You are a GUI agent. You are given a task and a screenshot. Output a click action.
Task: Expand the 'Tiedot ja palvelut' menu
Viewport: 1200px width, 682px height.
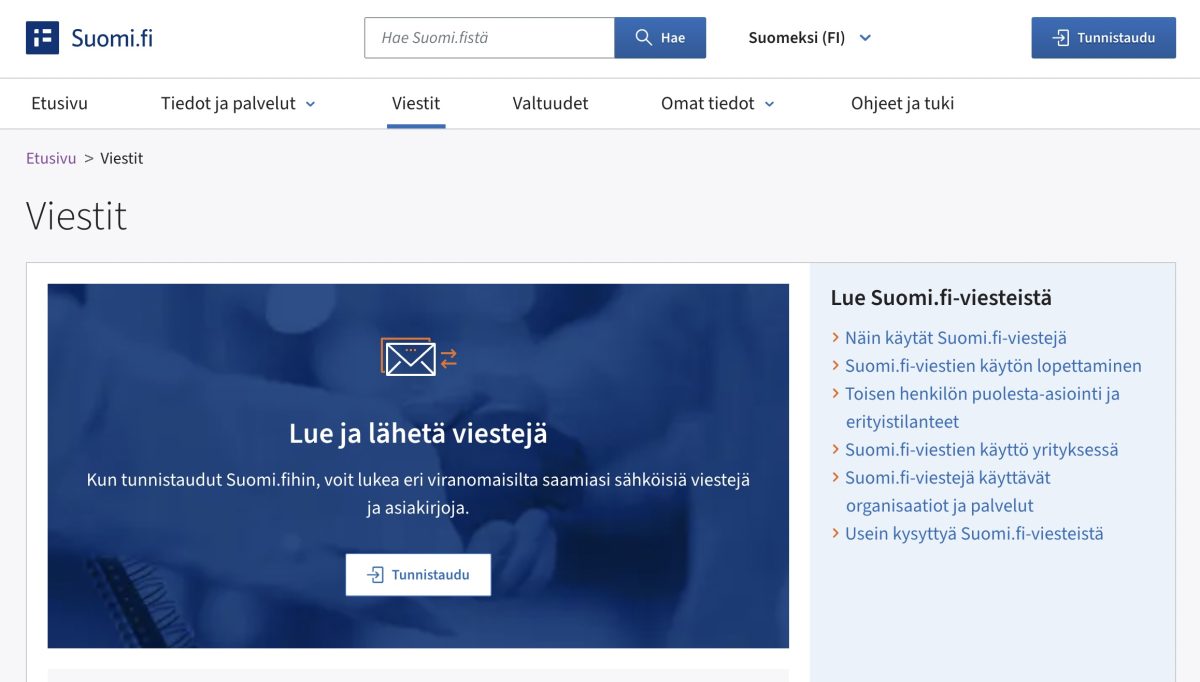(237, 103)
